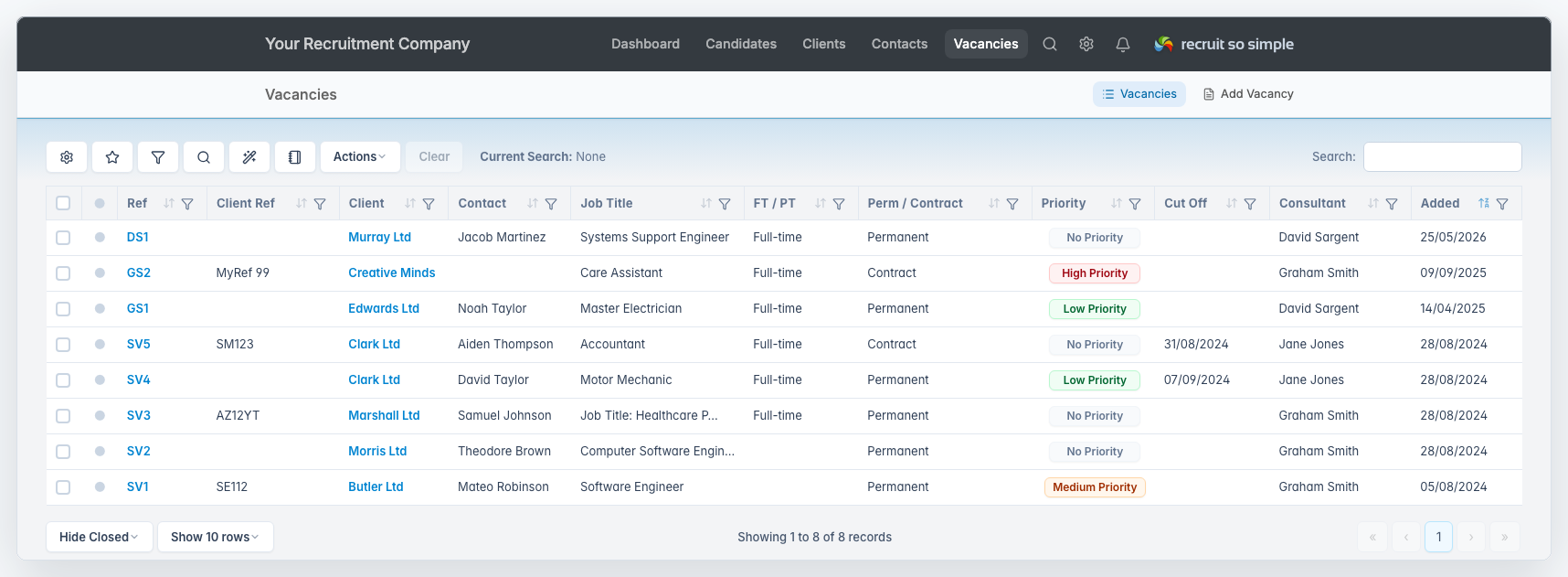Viewport: 1568px width, 577px height.
Task: Go to page 1 in pagination
Action: [1438, 537]
